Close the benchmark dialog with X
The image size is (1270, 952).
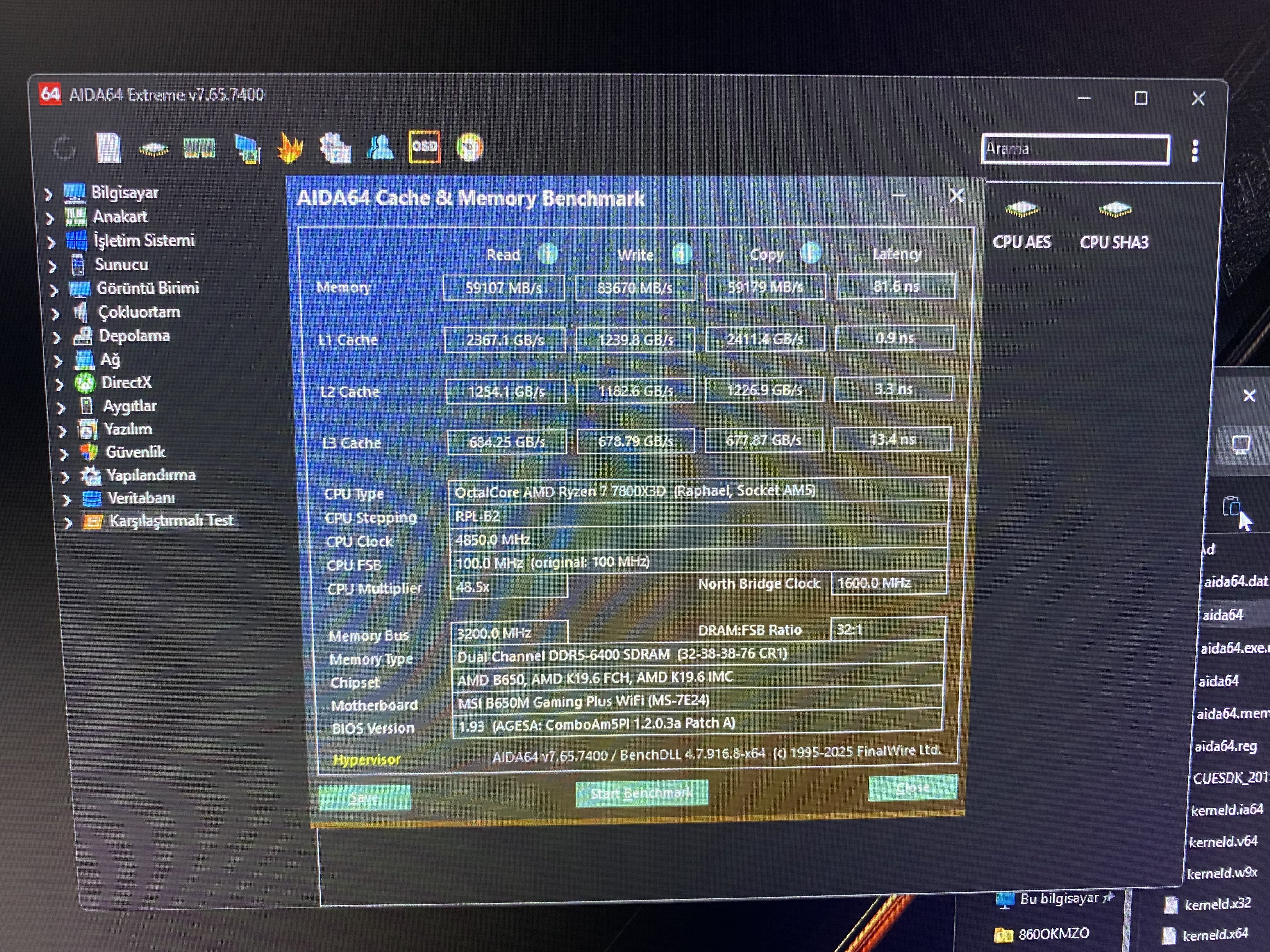pyautogui.click(x=956, y=195)
